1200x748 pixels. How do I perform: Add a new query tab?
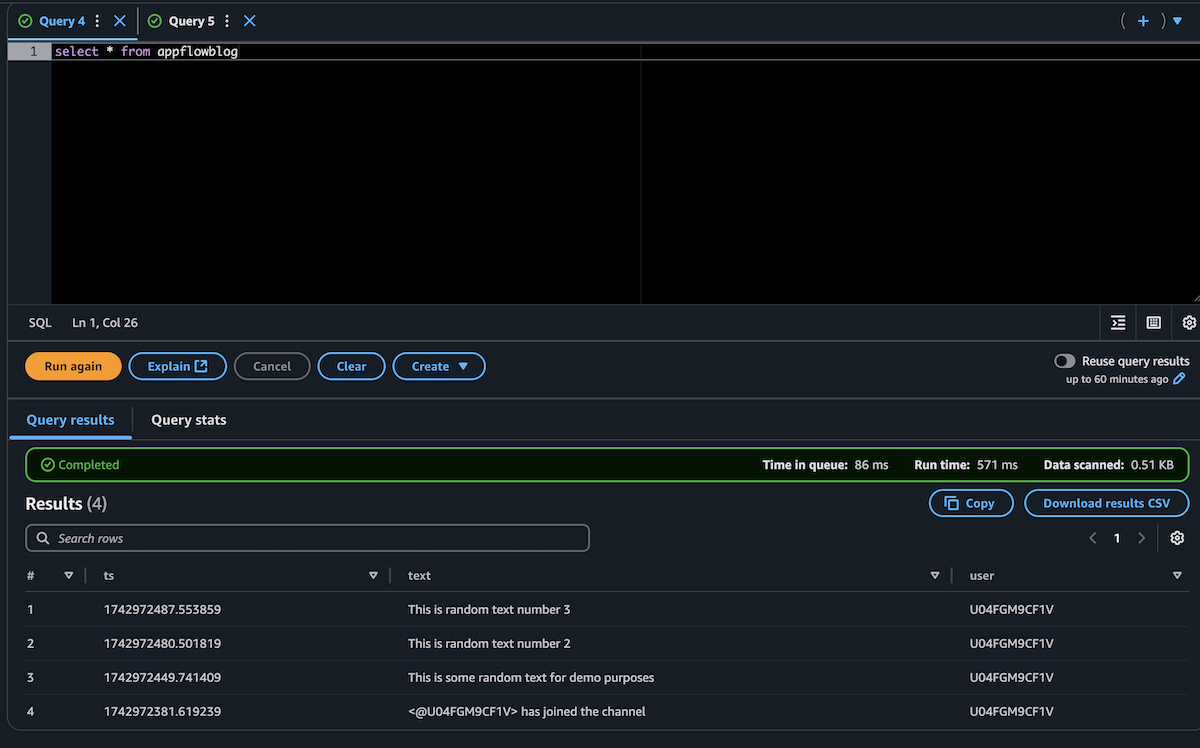(1144, 21)
